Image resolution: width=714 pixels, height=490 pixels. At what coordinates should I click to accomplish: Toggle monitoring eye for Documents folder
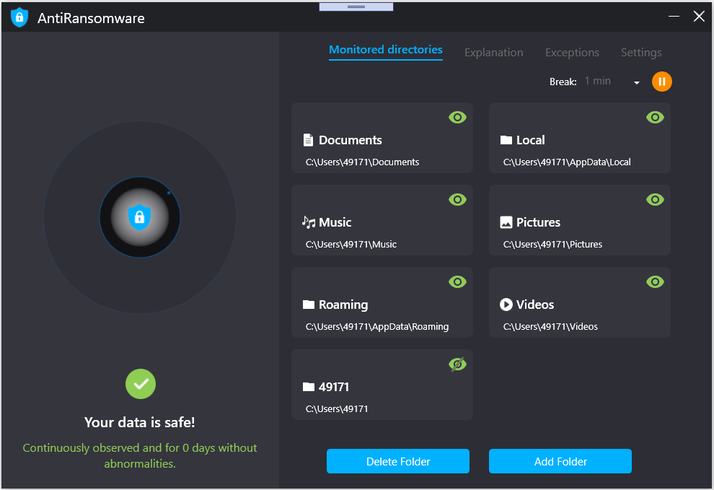coord(457,117)
